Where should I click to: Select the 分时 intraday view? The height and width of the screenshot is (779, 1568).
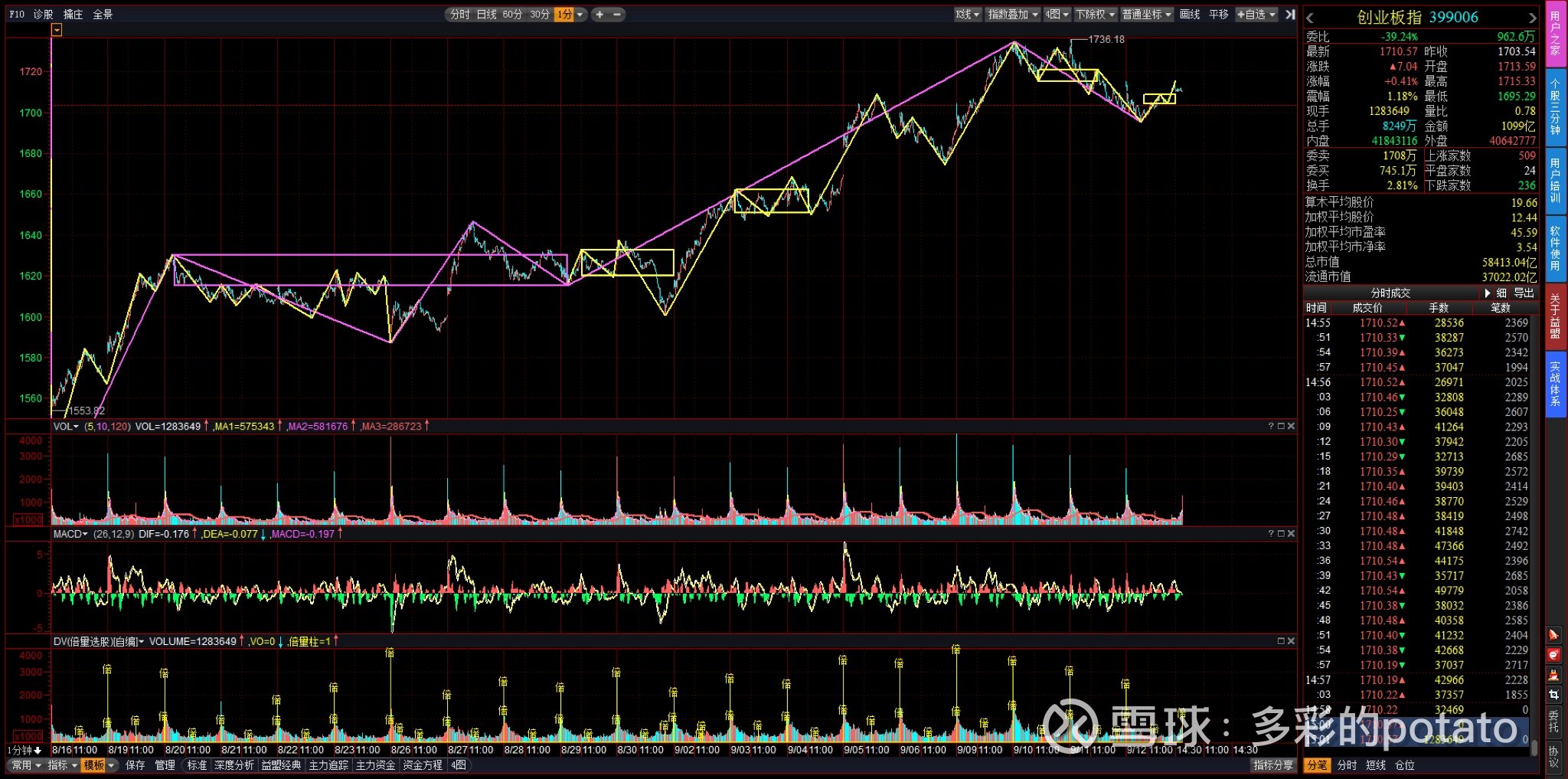coord(459,15)
